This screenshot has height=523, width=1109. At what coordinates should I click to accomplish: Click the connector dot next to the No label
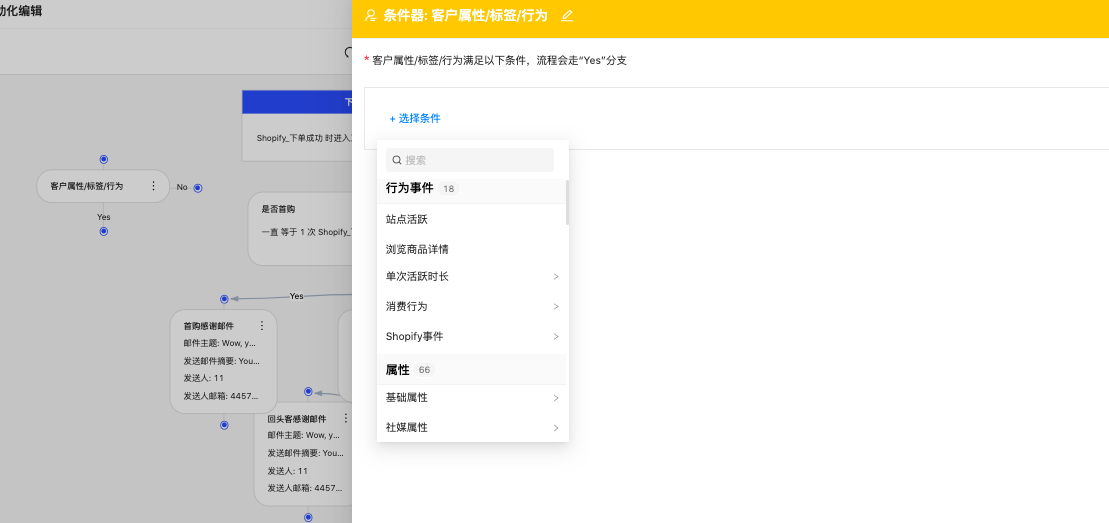click(x=198, y=188)
